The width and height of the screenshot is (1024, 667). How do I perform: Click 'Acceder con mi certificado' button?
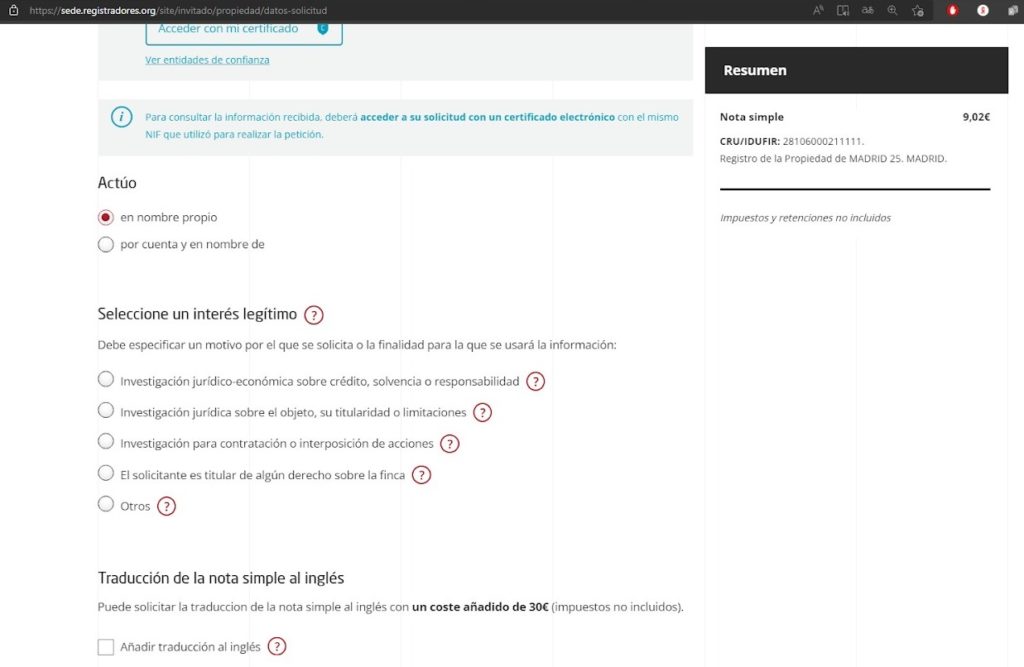click(x=243, y=29)
